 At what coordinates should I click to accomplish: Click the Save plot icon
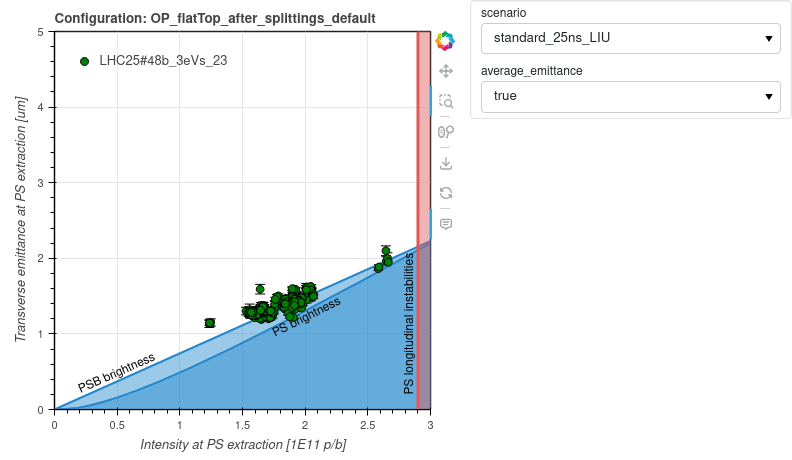click(446, 163)
